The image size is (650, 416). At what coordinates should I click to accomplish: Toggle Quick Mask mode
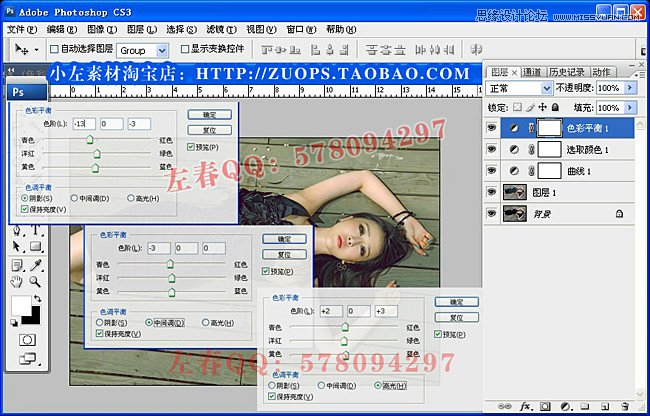click(27, 340)
